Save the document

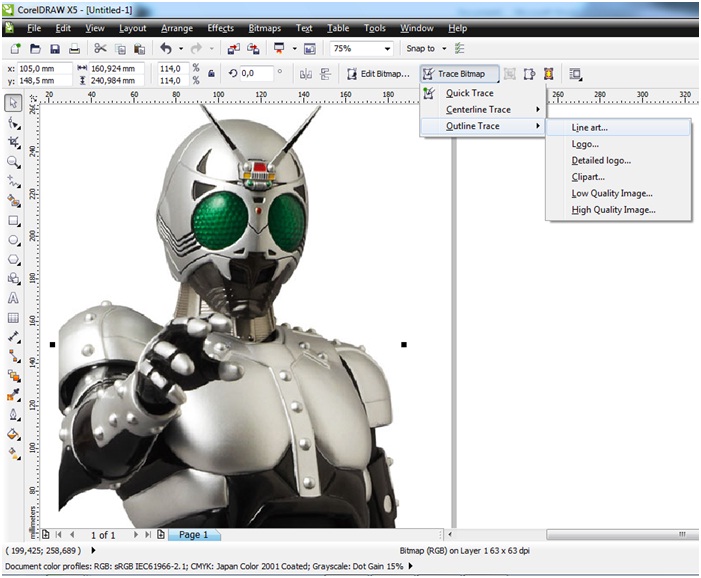(x=55, y=49)
